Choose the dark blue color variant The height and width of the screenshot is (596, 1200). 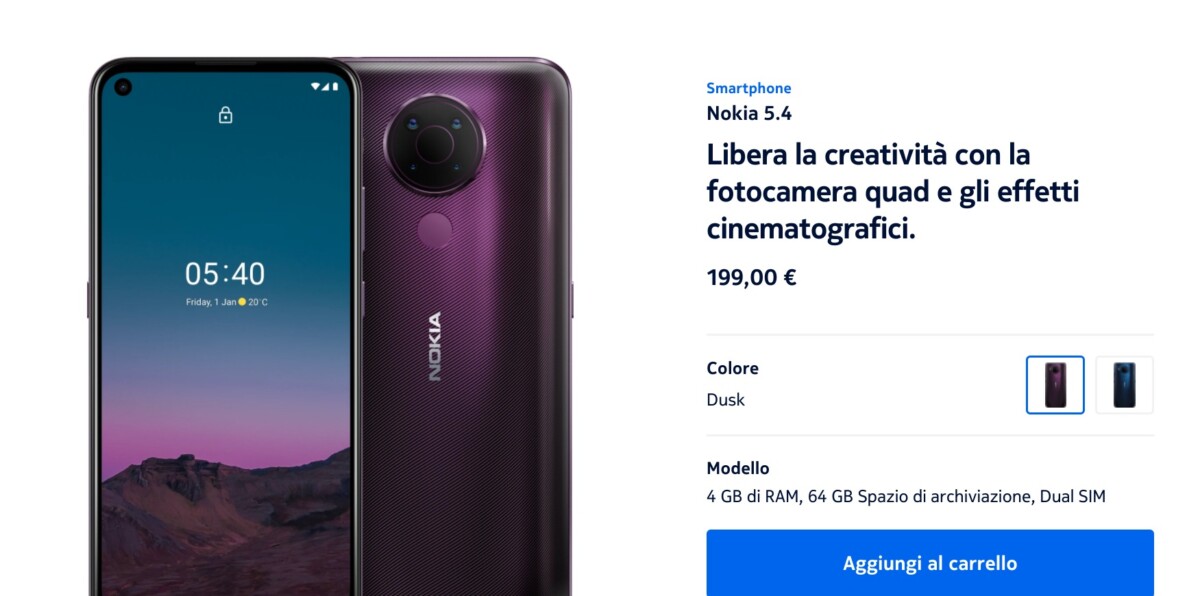tap(1125, 385)
